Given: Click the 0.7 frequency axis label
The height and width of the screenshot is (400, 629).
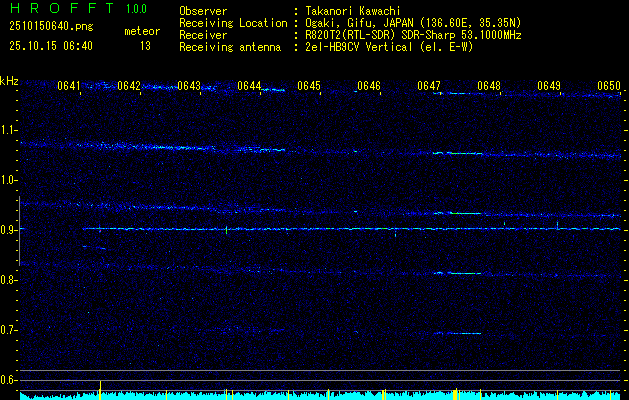Looking at the screenshot, I should 9,330.
